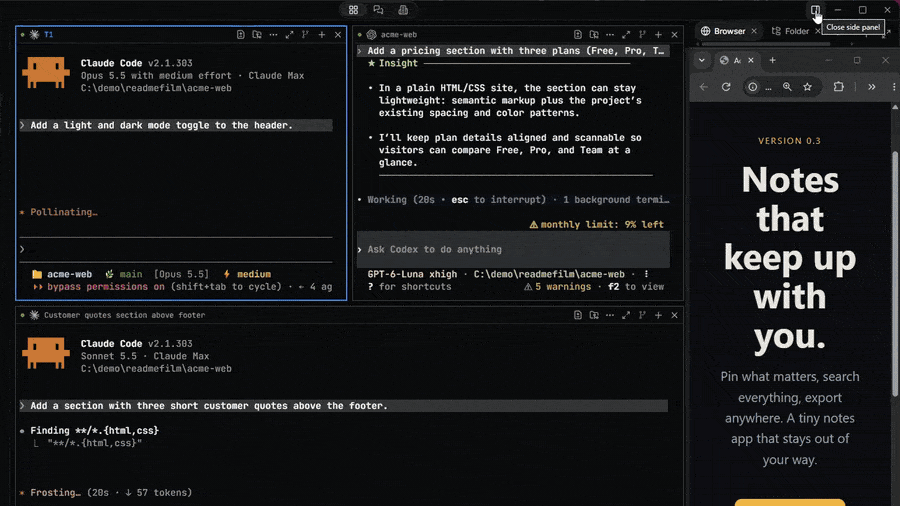The width and height of the screenshot is (900, 506).
Task: Show hidden toolbar items with double chevron
Action: 872,87
